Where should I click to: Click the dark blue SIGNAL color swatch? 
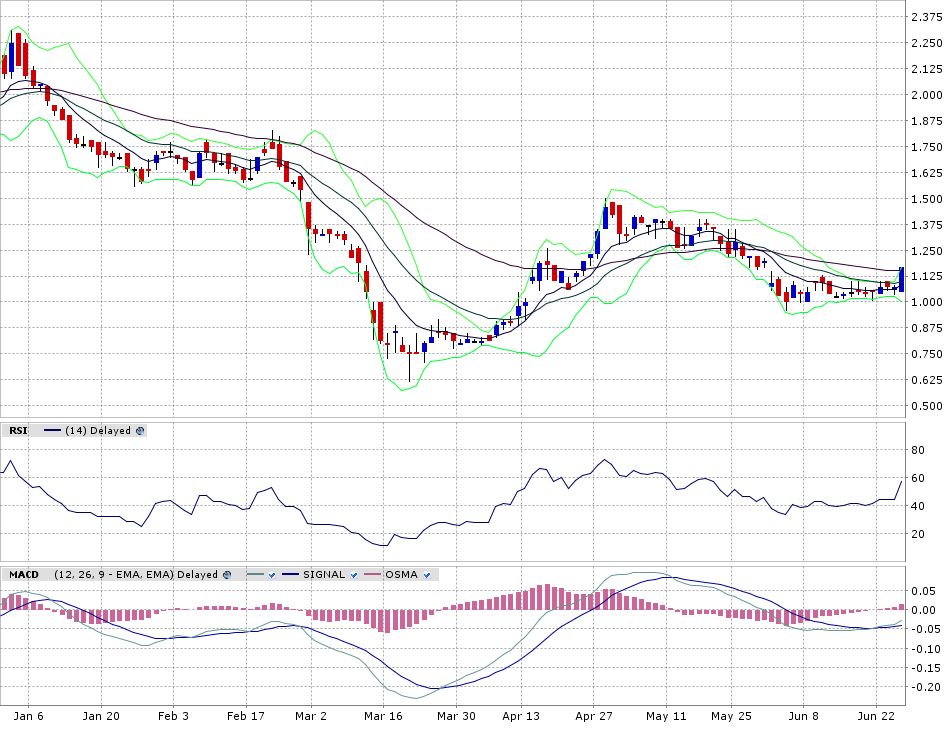(291, 575)
